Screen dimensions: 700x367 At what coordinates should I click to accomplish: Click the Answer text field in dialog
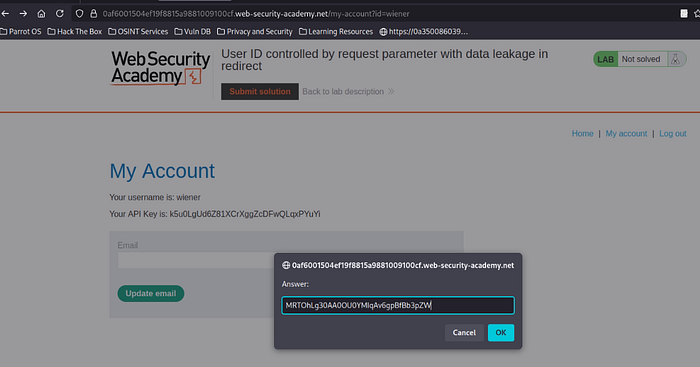pyautogui.click(x=398, y=305)
